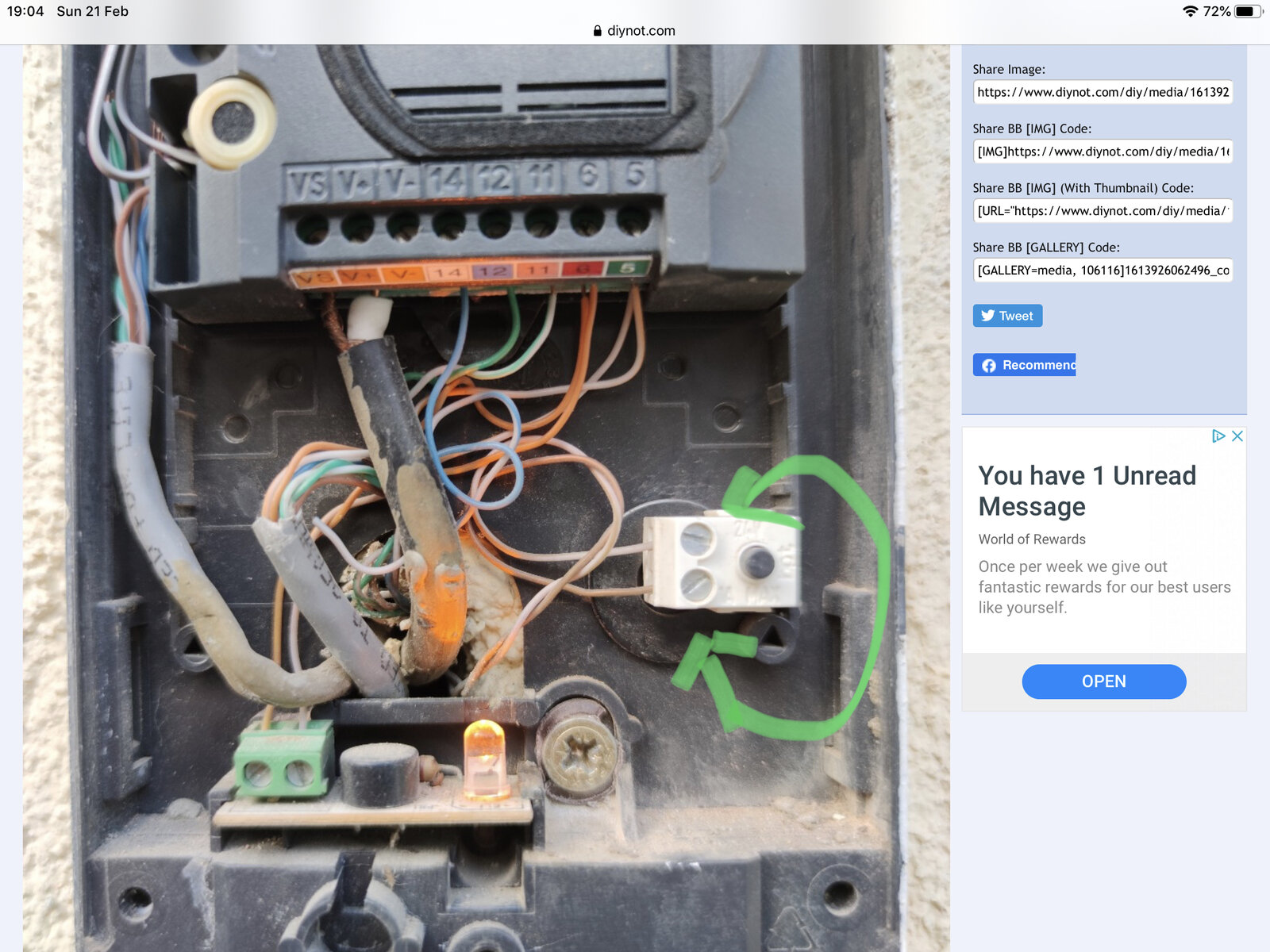Click the "You have 1 Unread Message" headline
Screen dimensions: 1270x952
(x=1087, y=490)
